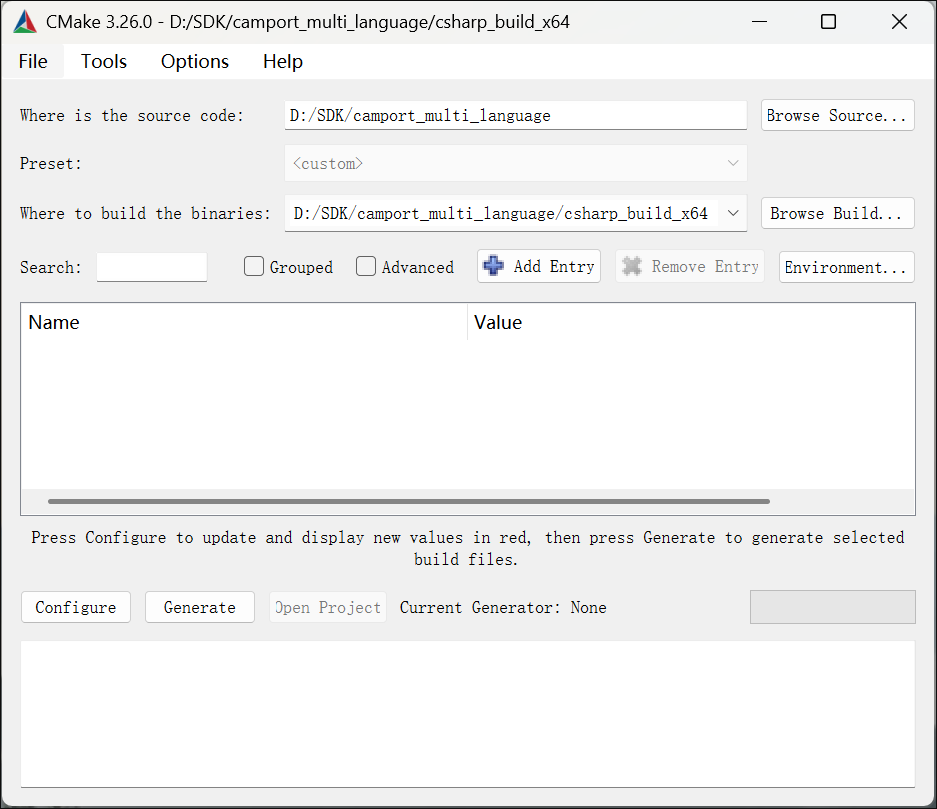Open the Tools menu
The width and height of the screenshot is (937, 809).
(104, 62)
